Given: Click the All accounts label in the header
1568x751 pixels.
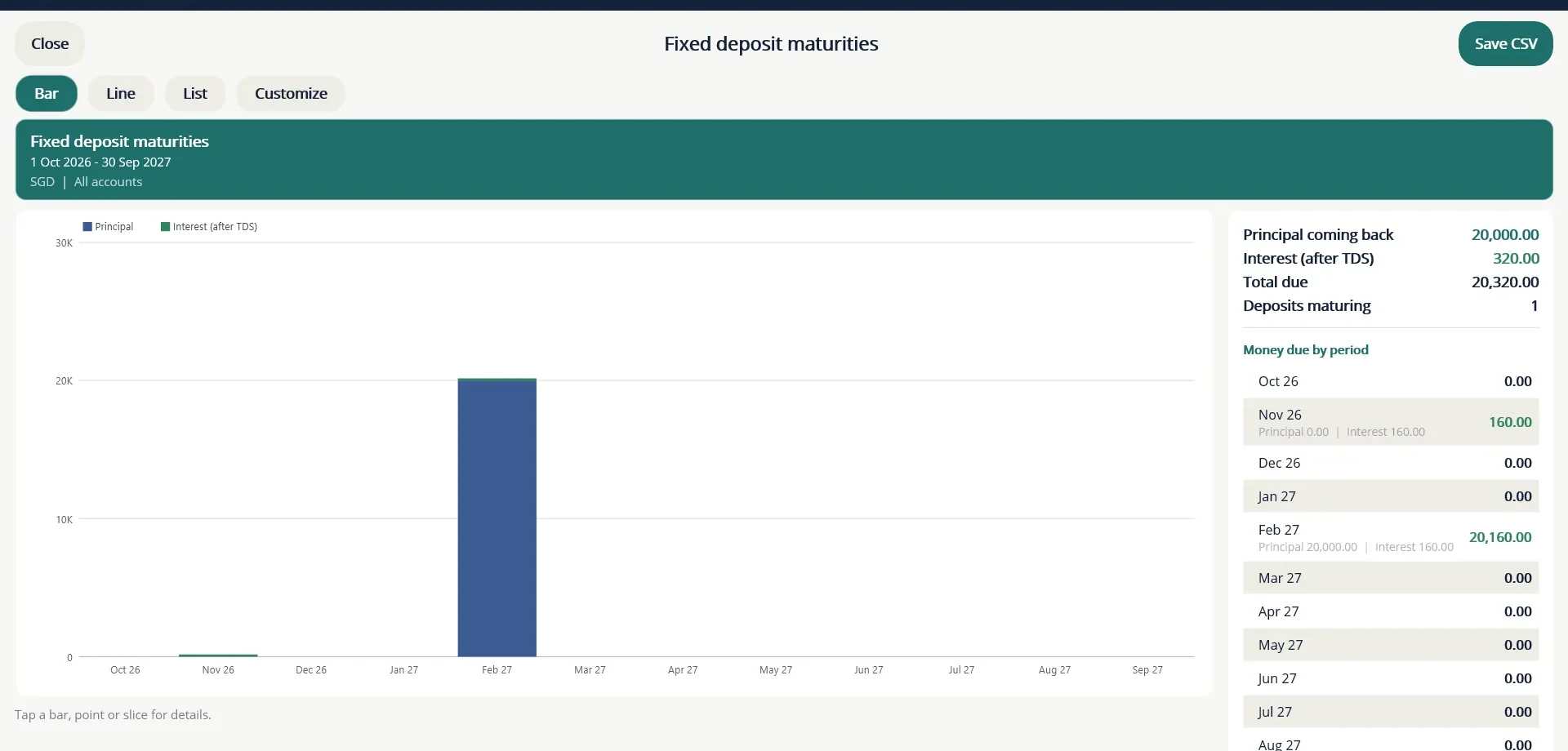Looking at the screenshot, I should [108, 182].
